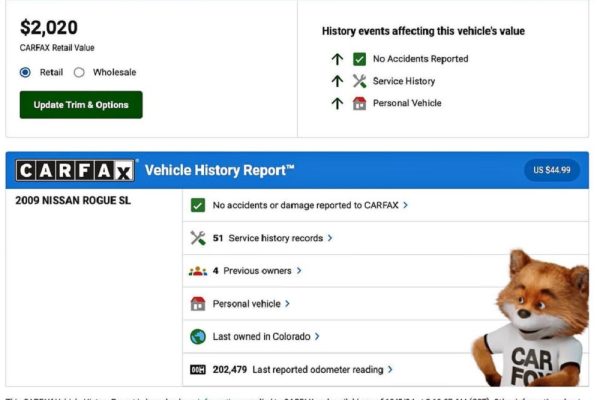Click the CARFAX Retail Value label
Screen dimensions: 600x400
click(57, 48)
